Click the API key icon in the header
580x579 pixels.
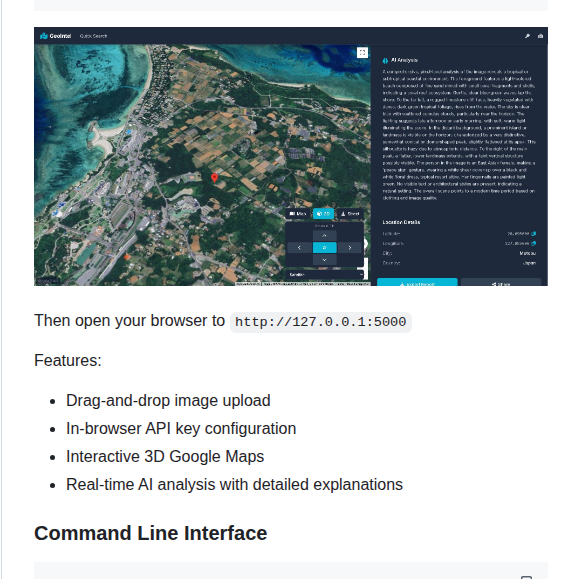527,36
